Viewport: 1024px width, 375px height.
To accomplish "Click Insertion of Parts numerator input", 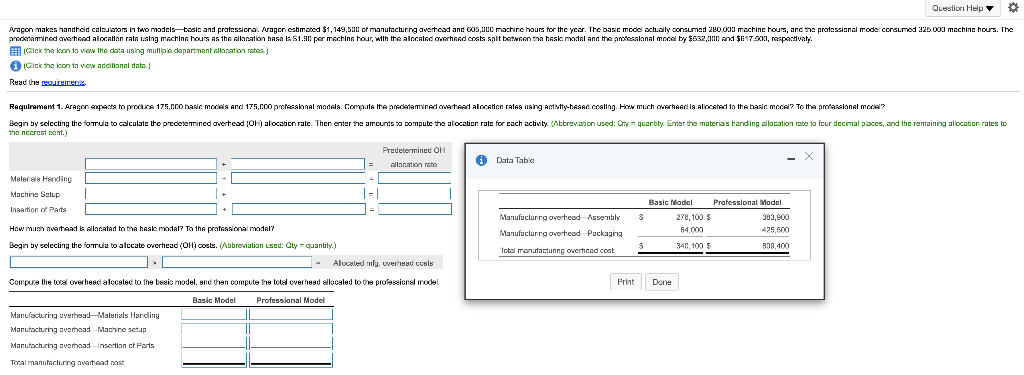I will point(152,209).
